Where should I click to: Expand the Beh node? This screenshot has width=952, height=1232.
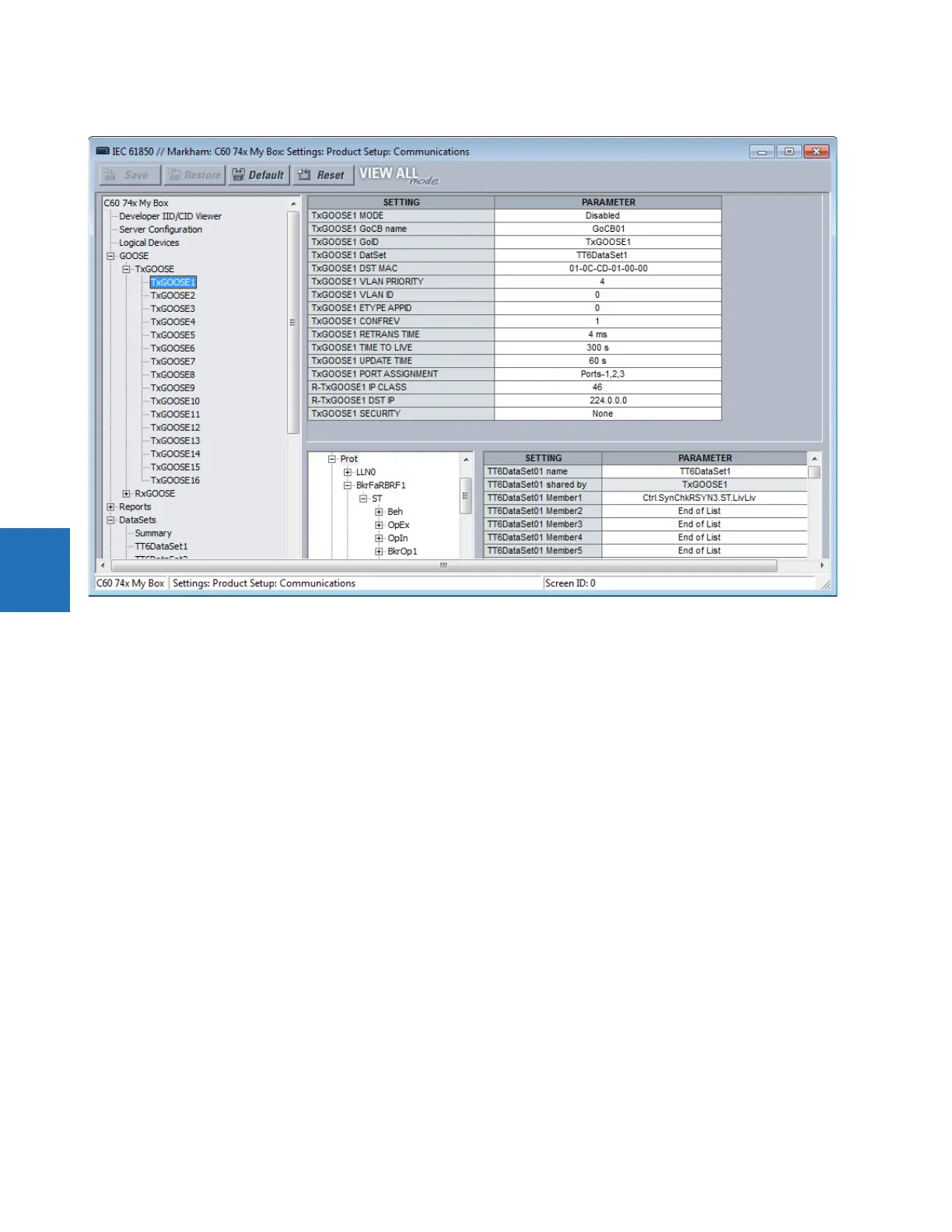pos(379,512)
